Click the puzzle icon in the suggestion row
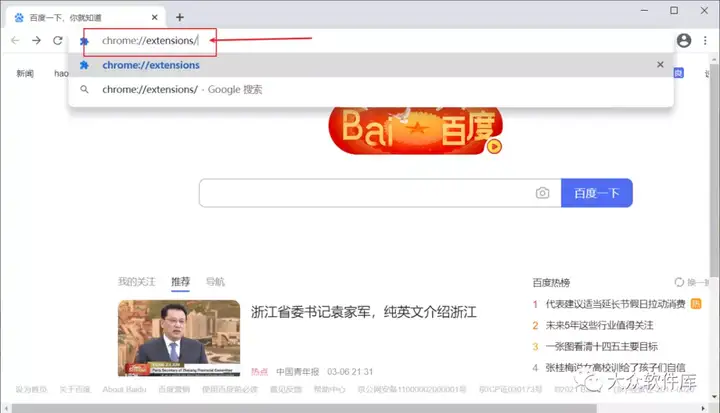The image size is (720, 413). 84,65
